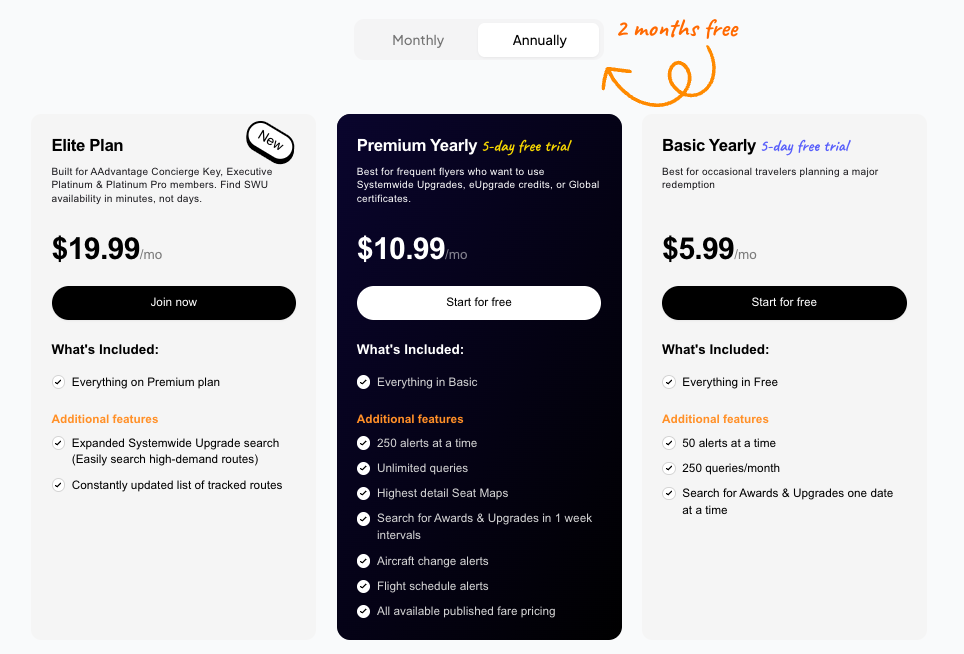Image resolution: width=964 pixels, height=654 pixels.
Task: Click the checkmark next to Everything in Free
Action: pos(668,381)
